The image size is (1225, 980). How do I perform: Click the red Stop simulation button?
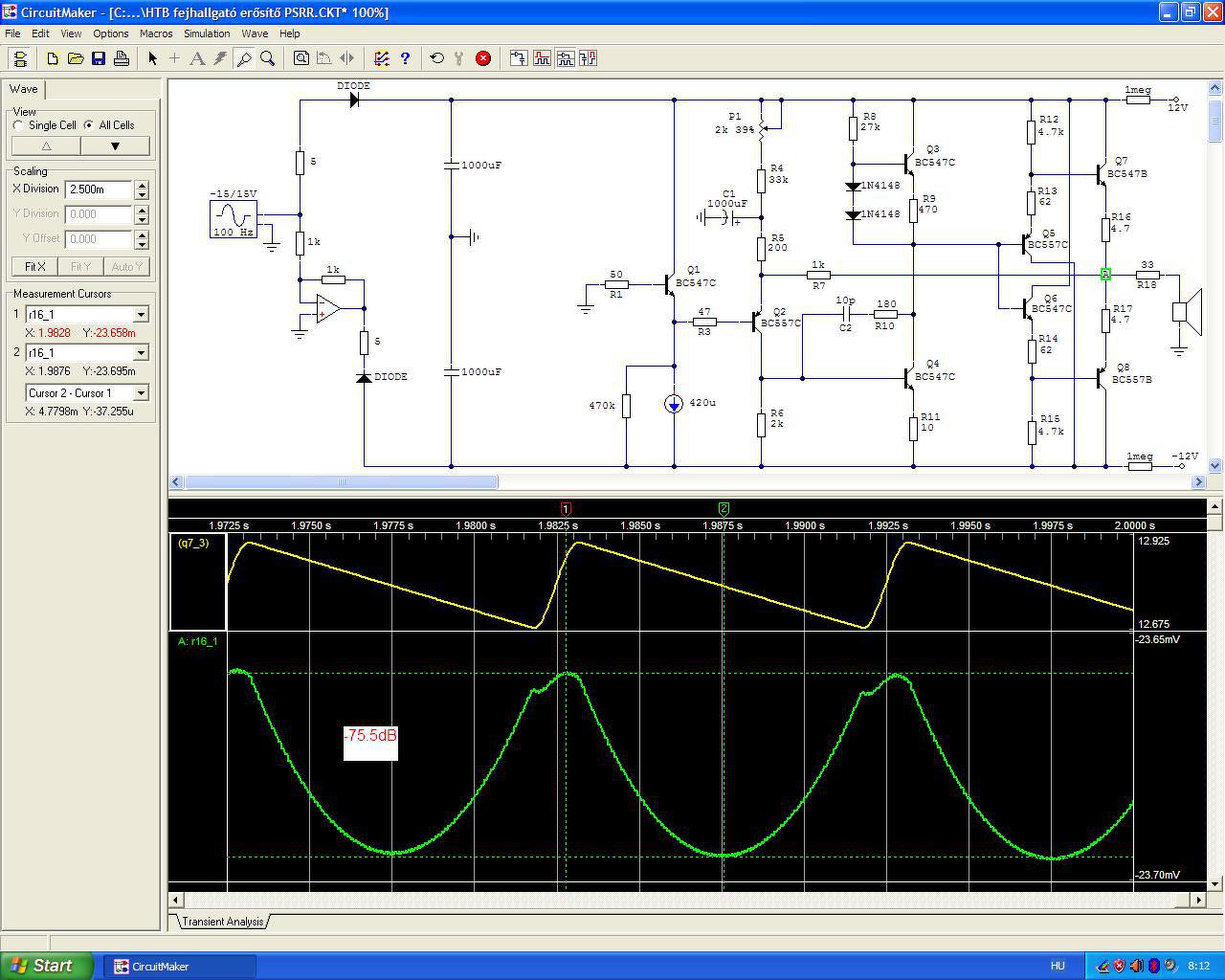point(483,58)
